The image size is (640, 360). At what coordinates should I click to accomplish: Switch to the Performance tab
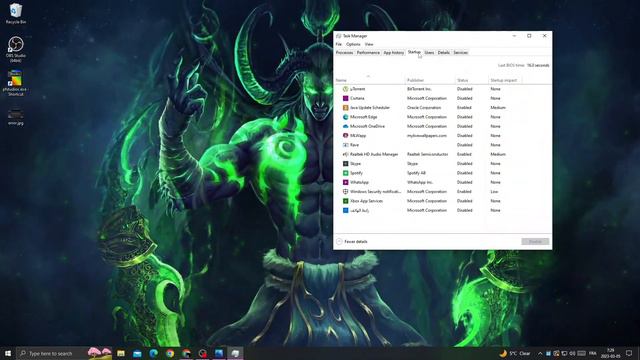pyautogui.click(x=368, y=53)
